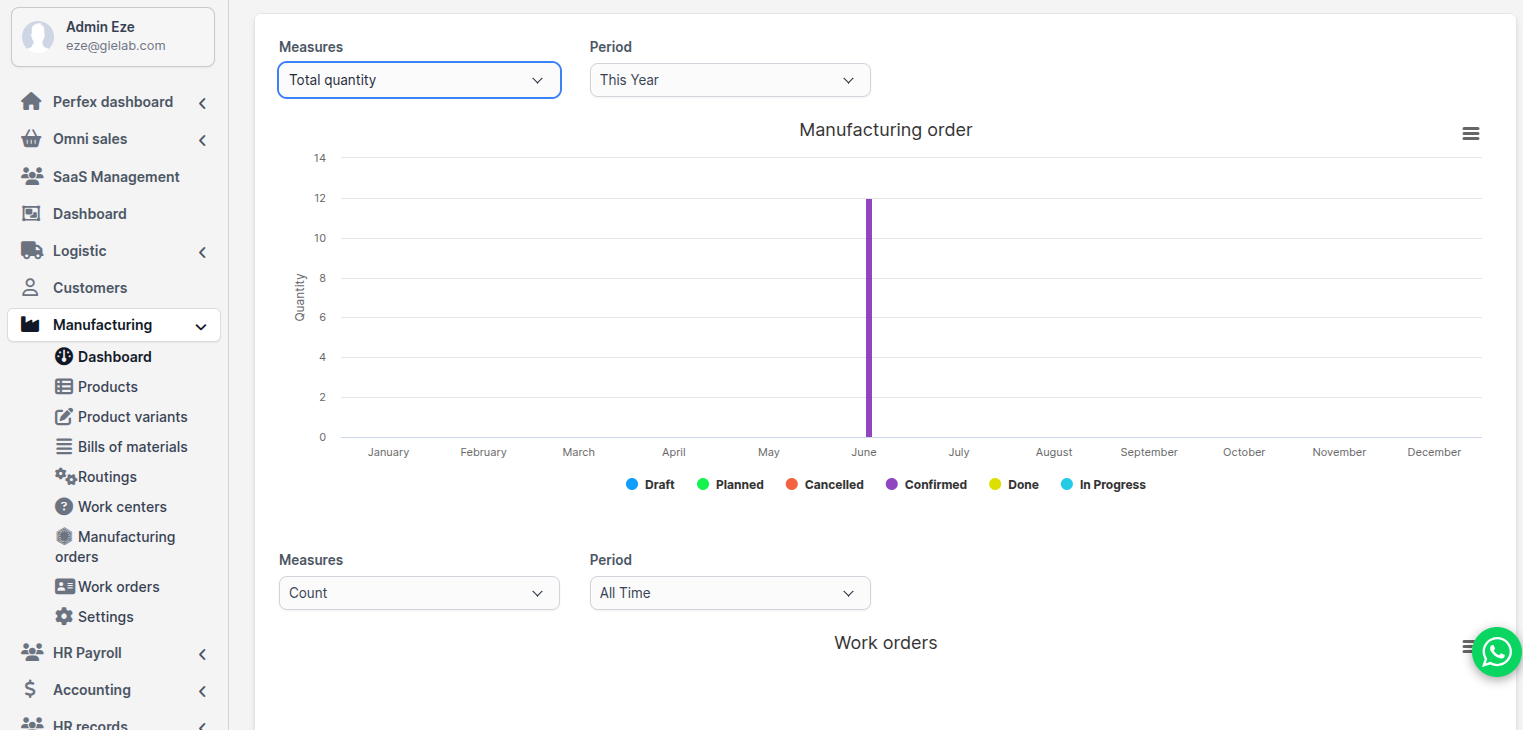The width and height of the screenshot is (1523, 730).
Task: Click the Cancelled legend color marker
Action: [x=792, y=485]
